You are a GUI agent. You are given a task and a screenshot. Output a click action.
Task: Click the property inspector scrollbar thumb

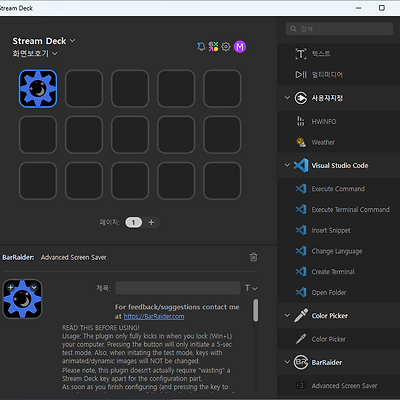[x=256, y=310]
